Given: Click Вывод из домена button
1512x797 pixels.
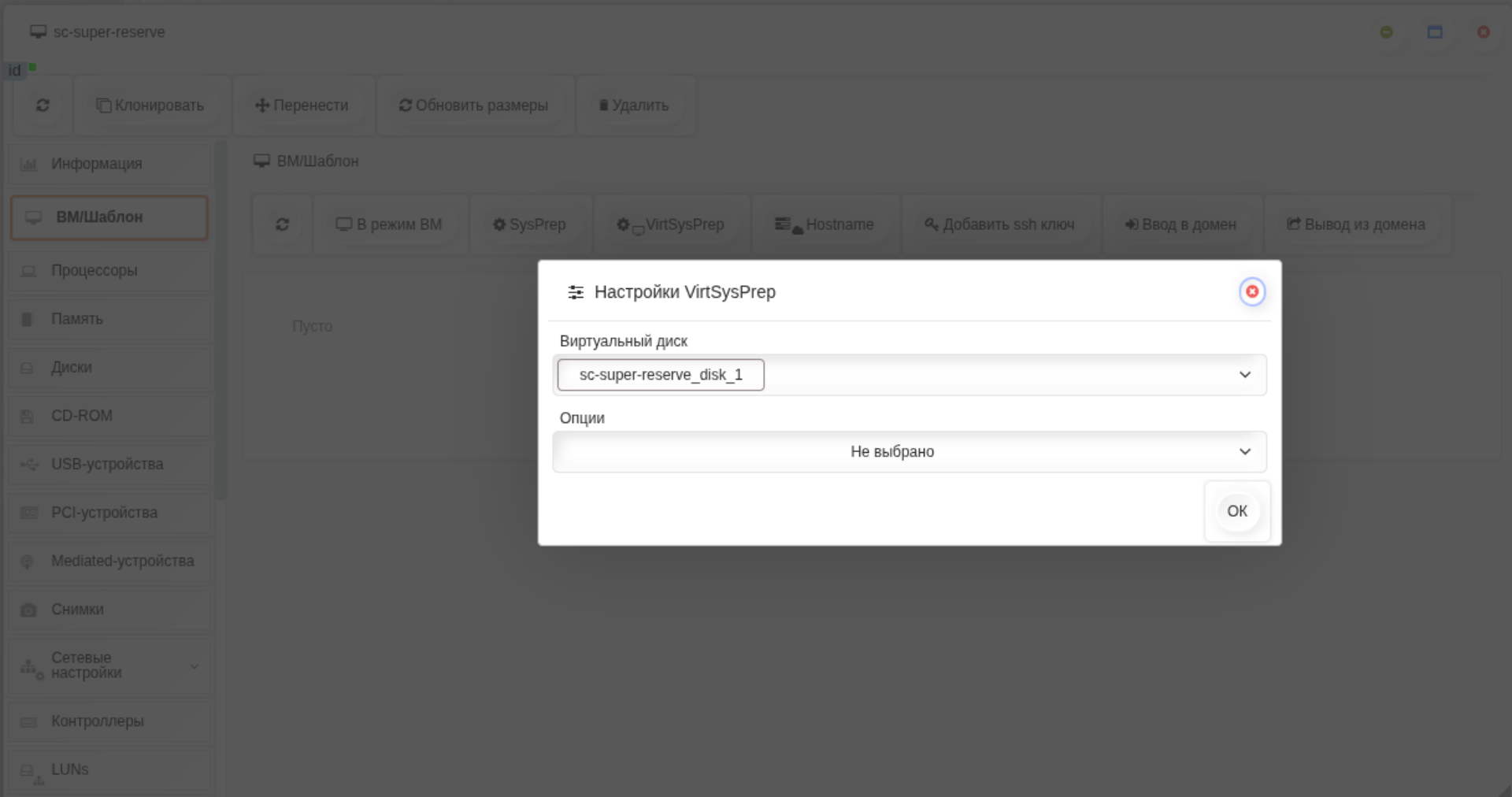Looking at the screenshot, I should tap(1356, 224).
